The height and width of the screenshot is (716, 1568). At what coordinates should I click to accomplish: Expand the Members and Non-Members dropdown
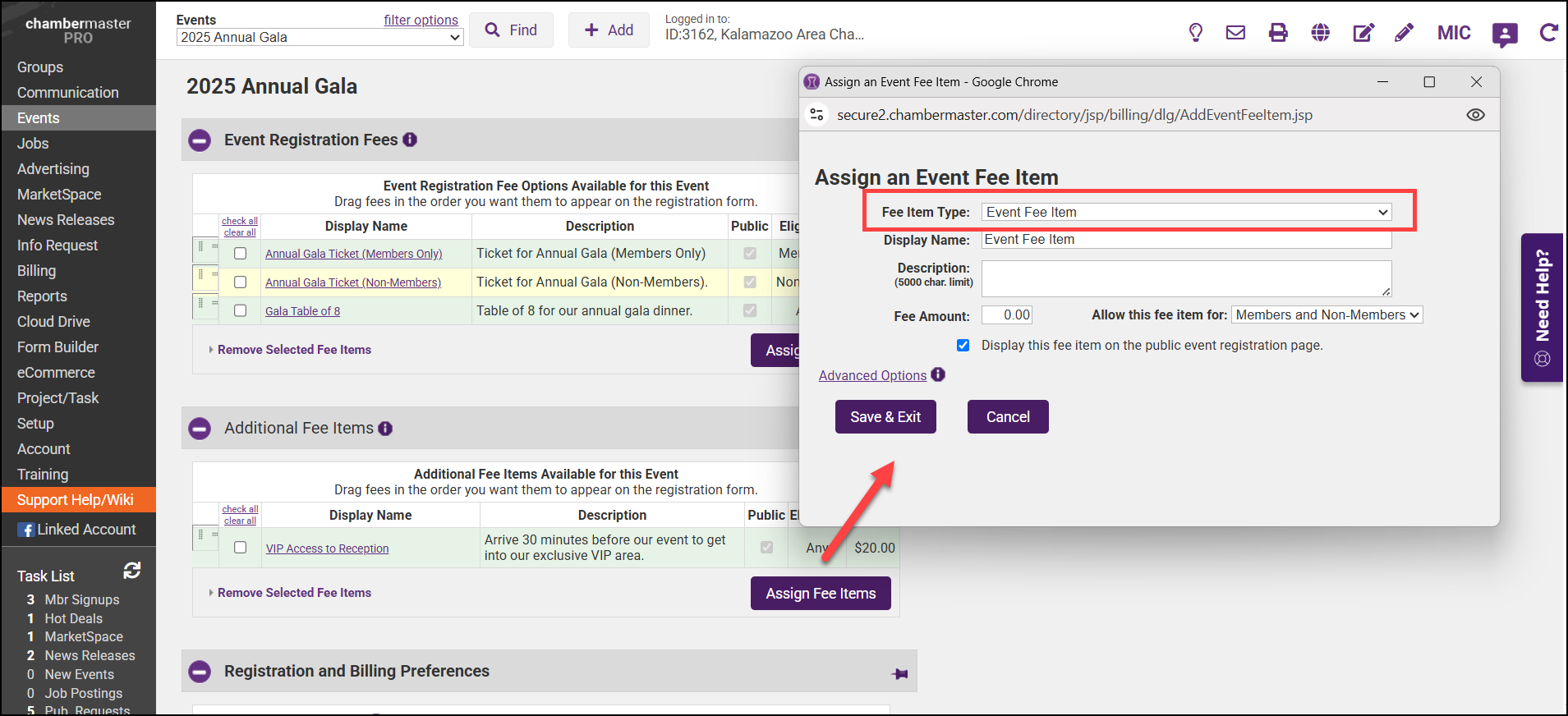point(1327,315)
